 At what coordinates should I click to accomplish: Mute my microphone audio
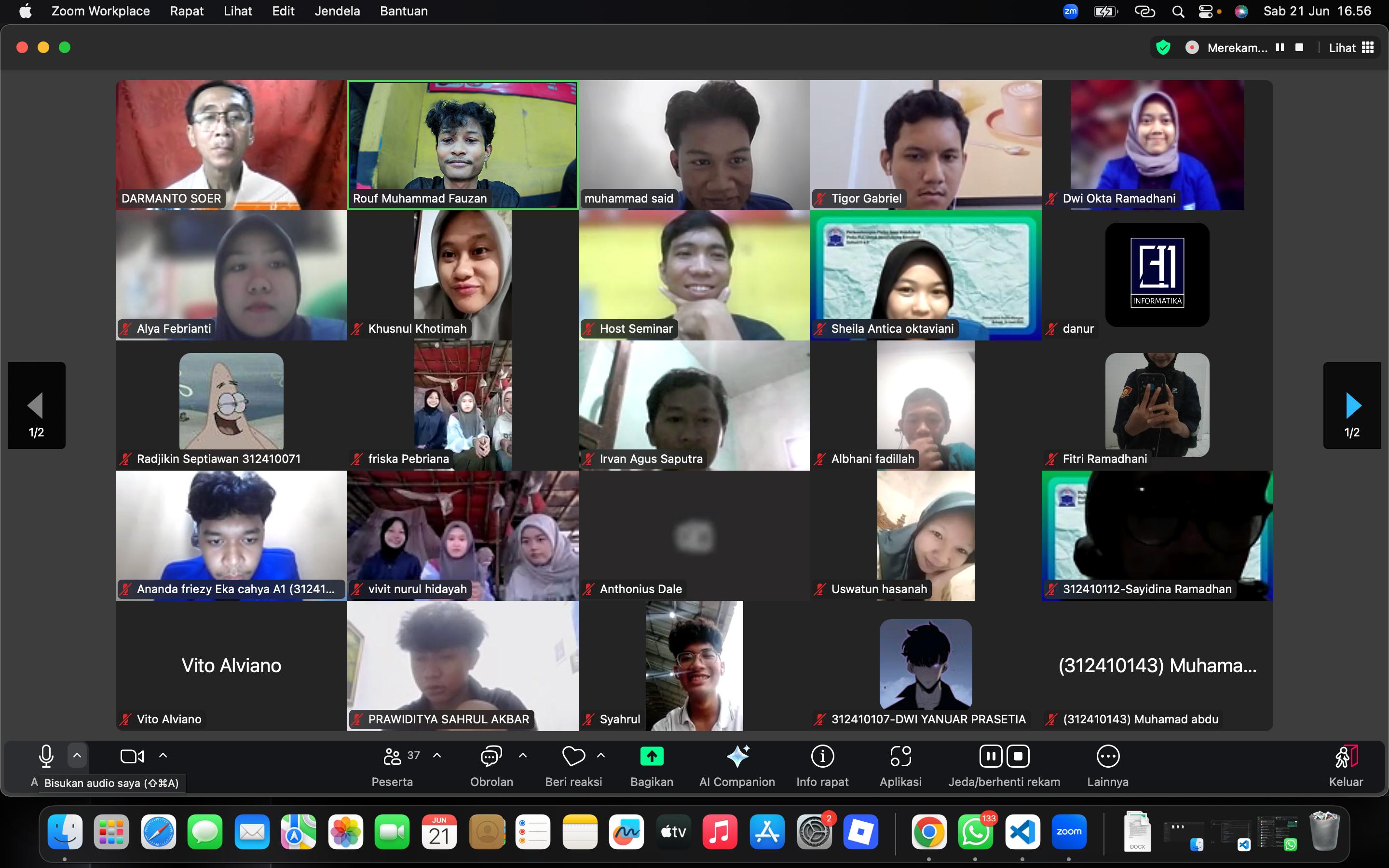(46, 757)
